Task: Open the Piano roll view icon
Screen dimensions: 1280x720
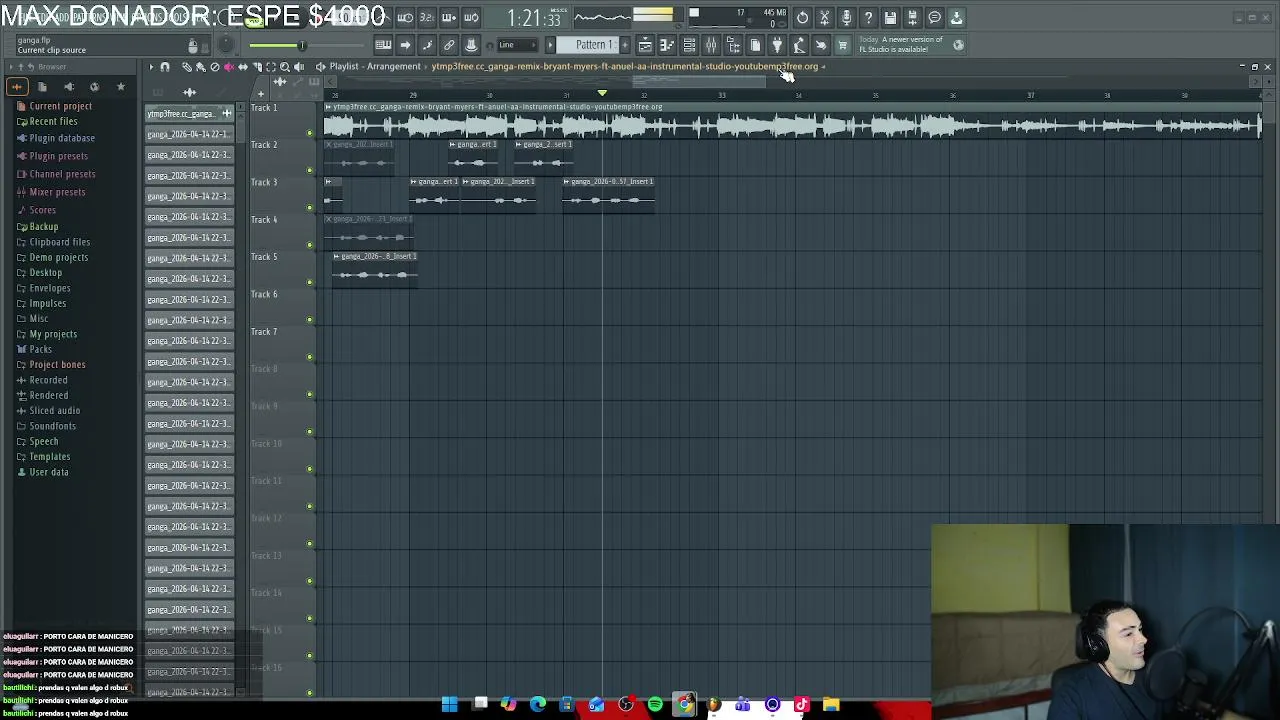Action: pos(668,45)
